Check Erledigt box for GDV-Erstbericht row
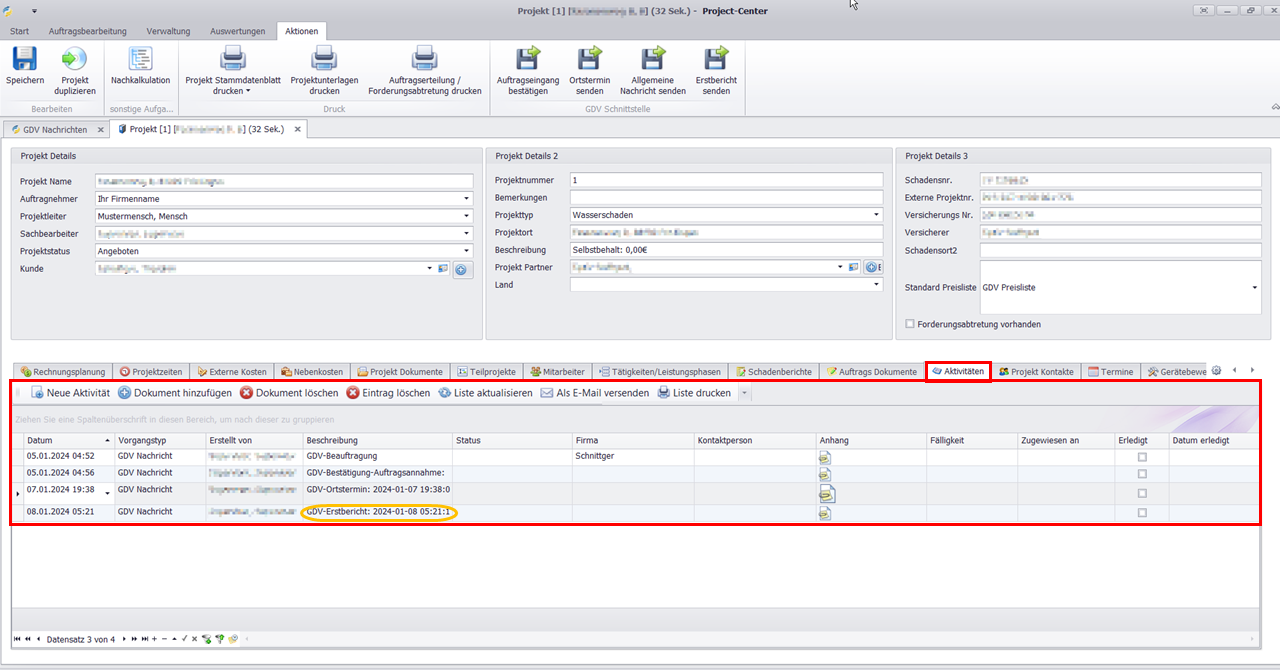 pyautogui.click(x=1142, y=513)
